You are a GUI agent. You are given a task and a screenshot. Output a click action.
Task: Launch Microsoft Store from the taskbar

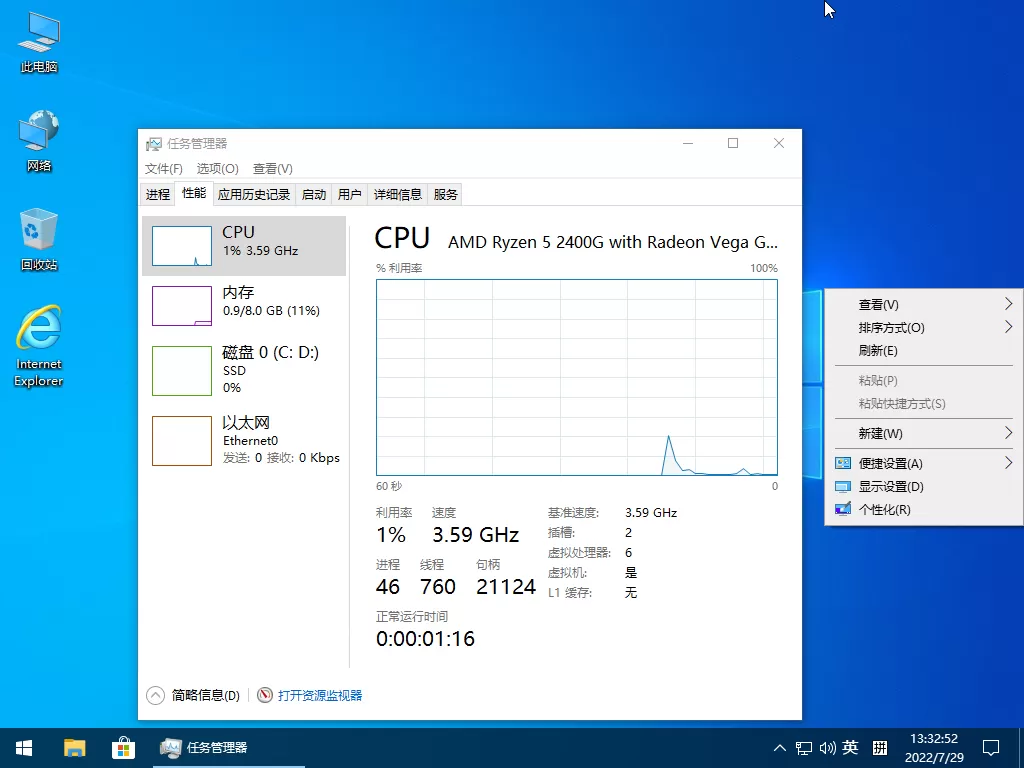click(123, 747)
